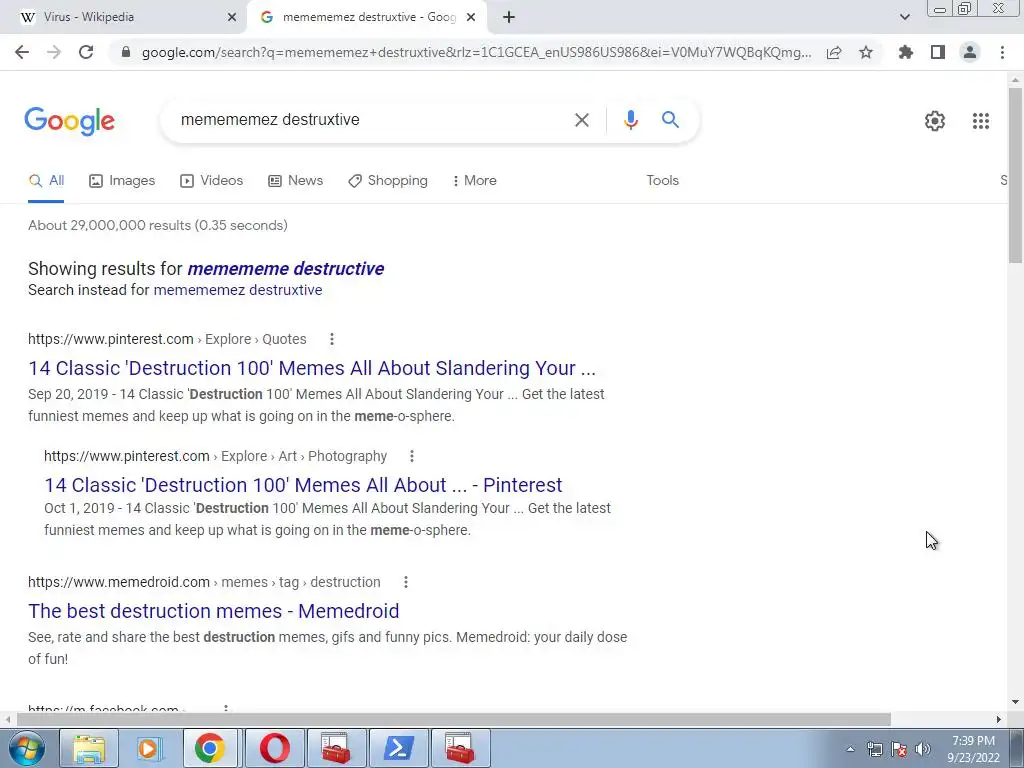1024x768 pixels.
Task: Open the network tray icon
Action: pos(875,749)
